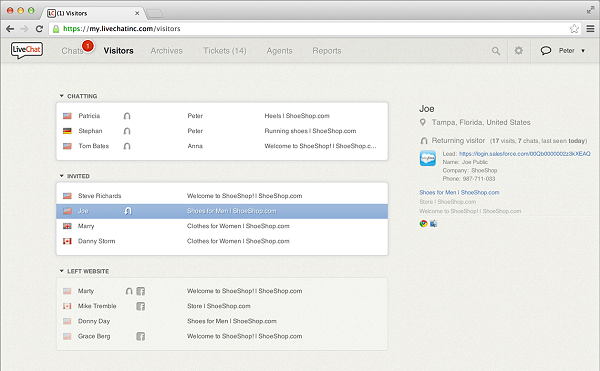The width and height of the screenshot is (600, 371).
Task: Open a new browser tab
Action: pos(155,14)
